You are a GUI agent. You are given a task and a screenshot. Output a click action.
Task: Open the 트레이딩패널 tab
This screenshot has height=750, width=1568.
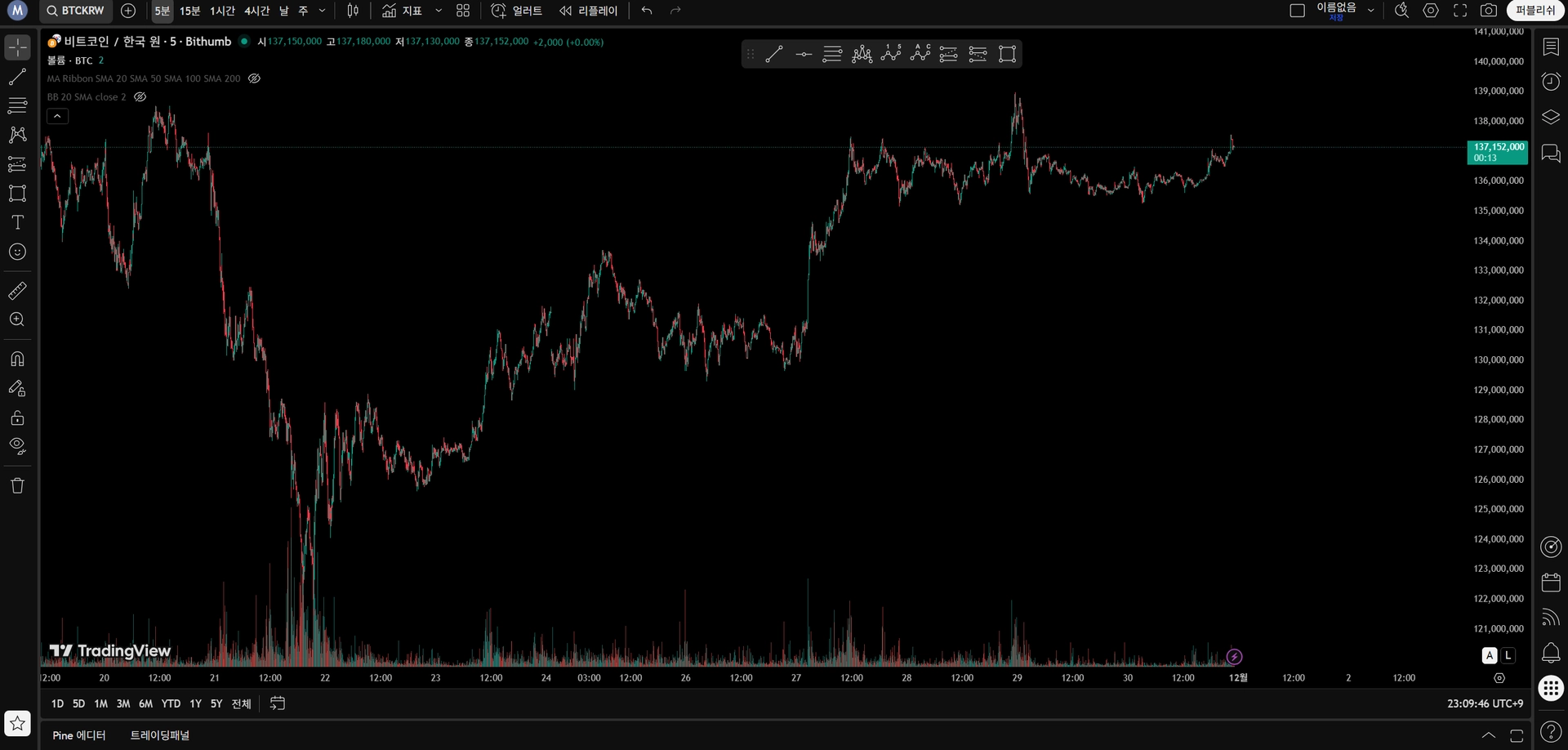[x=160, y=735]
